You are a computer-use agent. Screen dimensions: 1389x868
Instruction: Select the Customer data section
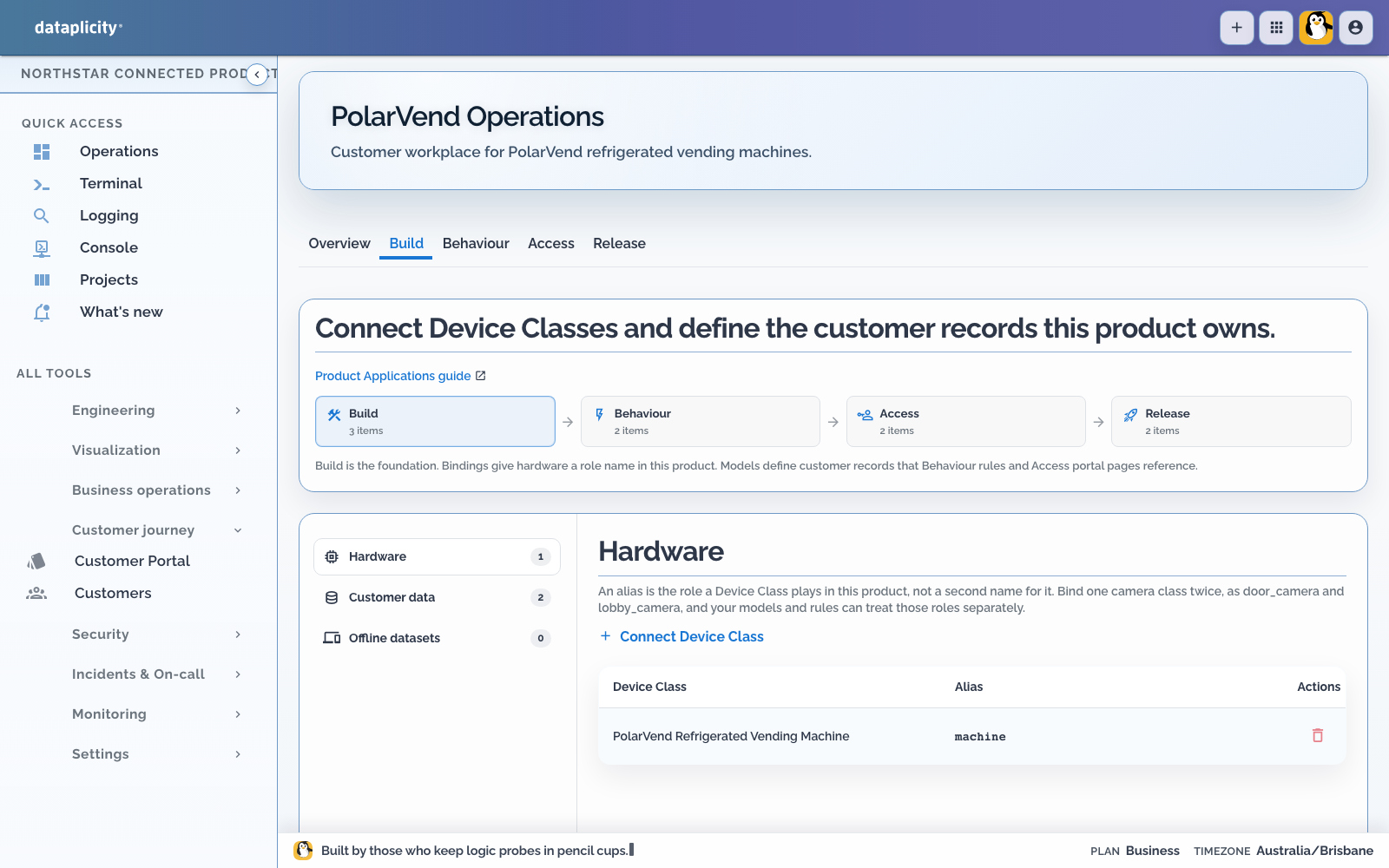[x=437, y=597]
